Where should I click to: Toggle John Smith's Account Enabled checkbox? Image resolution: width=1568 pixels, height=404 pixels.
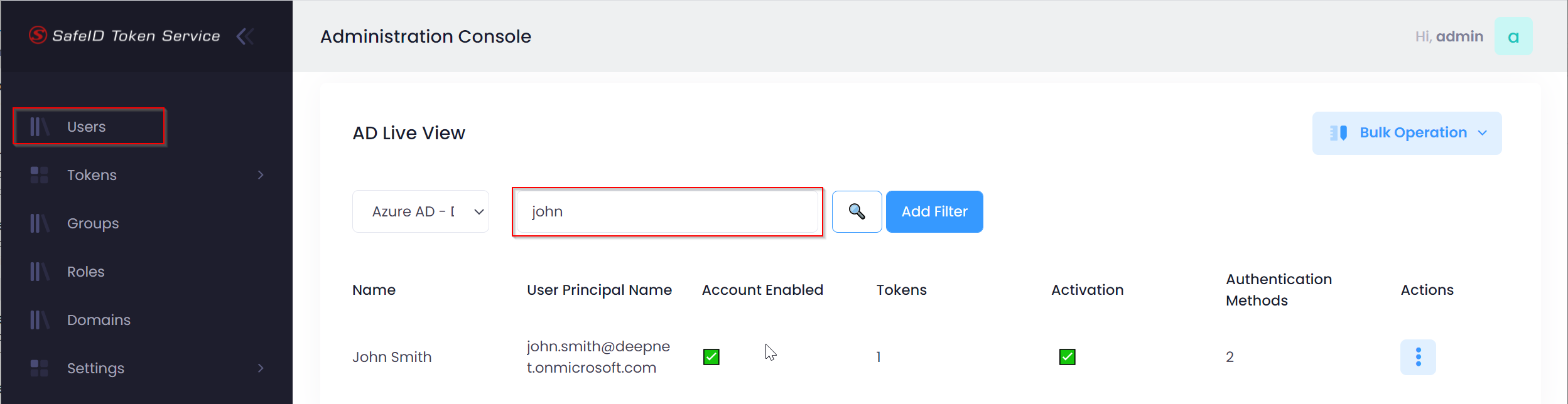pyautogui.click(x=711, y=357)
